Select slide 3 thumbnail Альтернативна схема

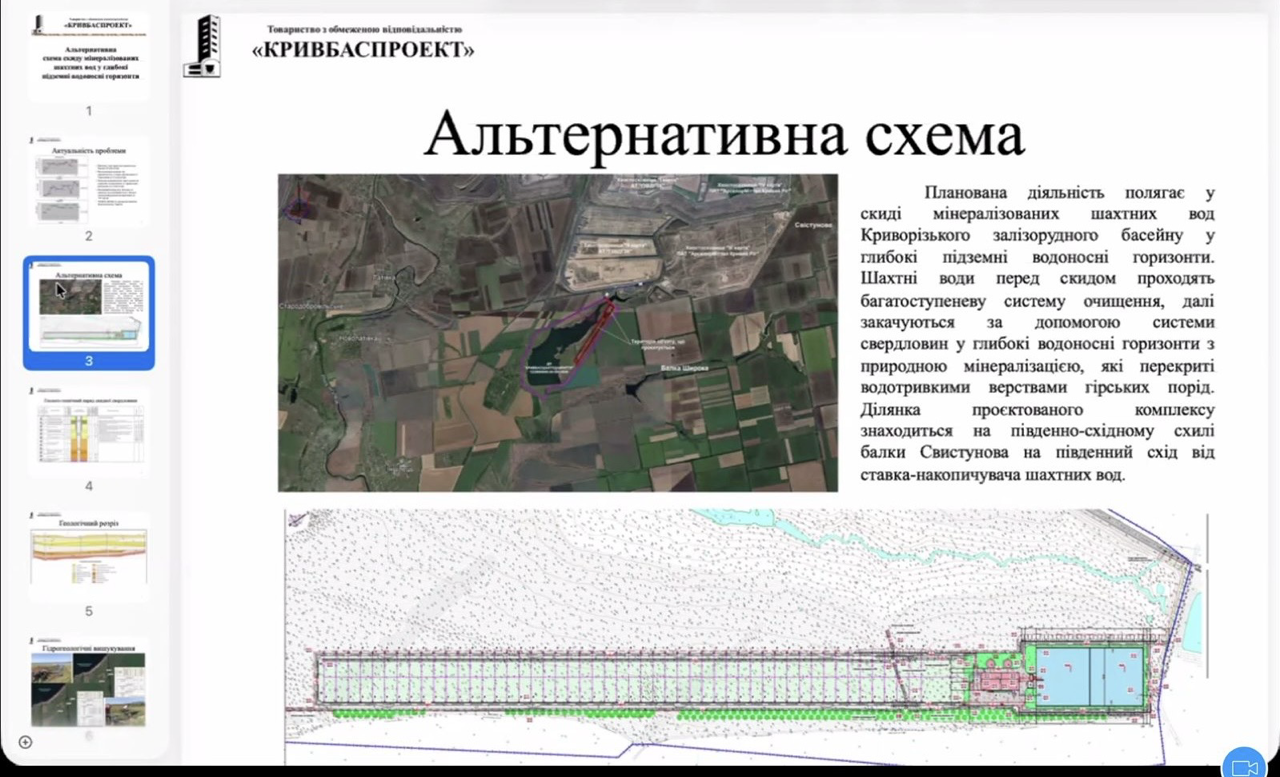click(x=89, y=307)
